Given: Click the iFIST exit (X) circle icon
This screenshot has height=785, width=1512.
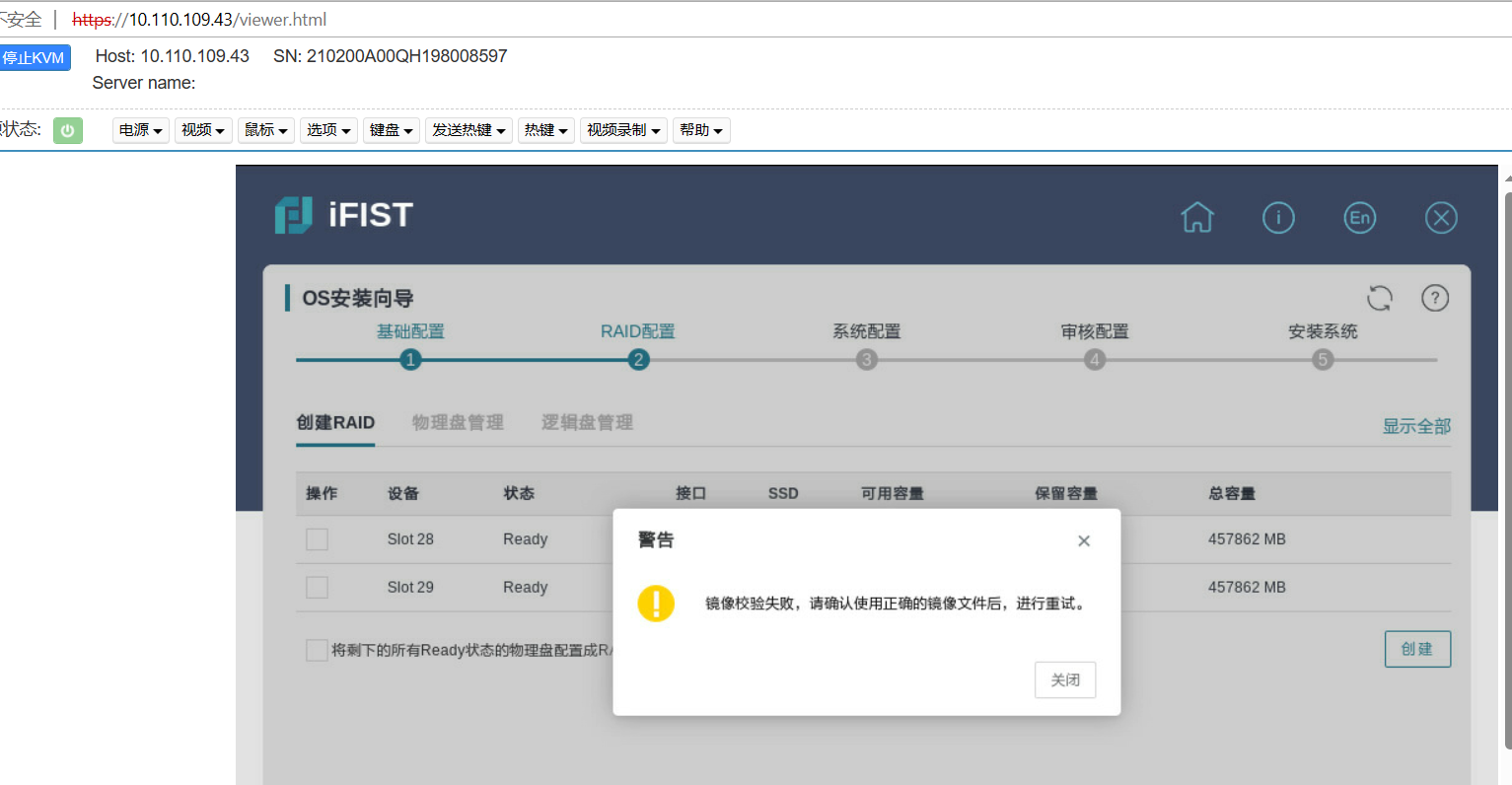Looking at the screenshot, I should (x=1441, y=217).
